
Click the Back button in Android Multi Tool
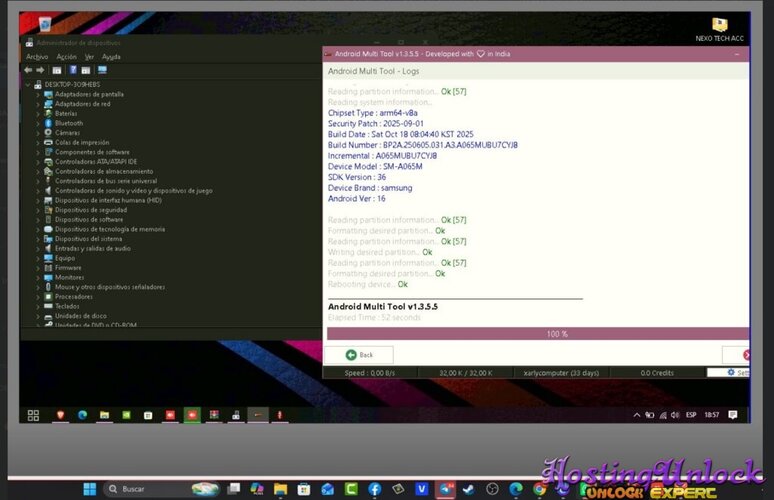pos(359,355)
